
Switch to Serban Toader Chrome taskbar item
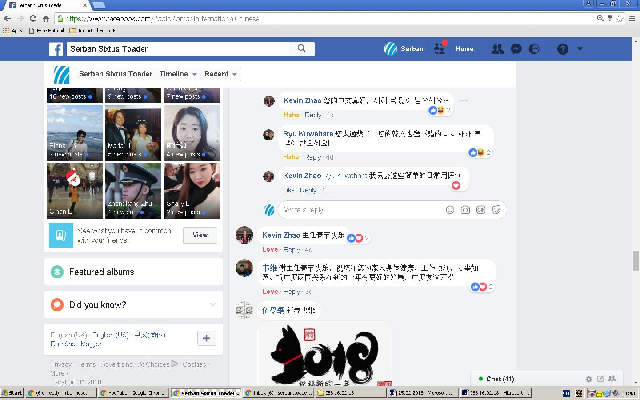tap(207, 393)
